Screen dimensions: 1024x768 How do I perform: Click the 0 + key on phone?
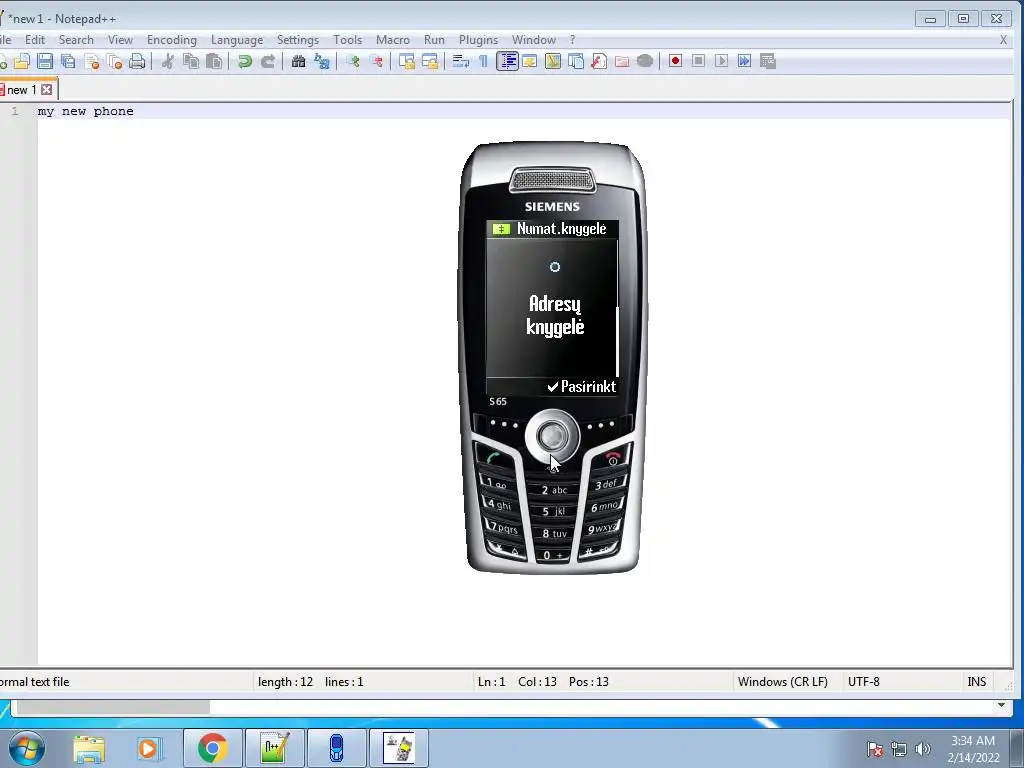554,555
